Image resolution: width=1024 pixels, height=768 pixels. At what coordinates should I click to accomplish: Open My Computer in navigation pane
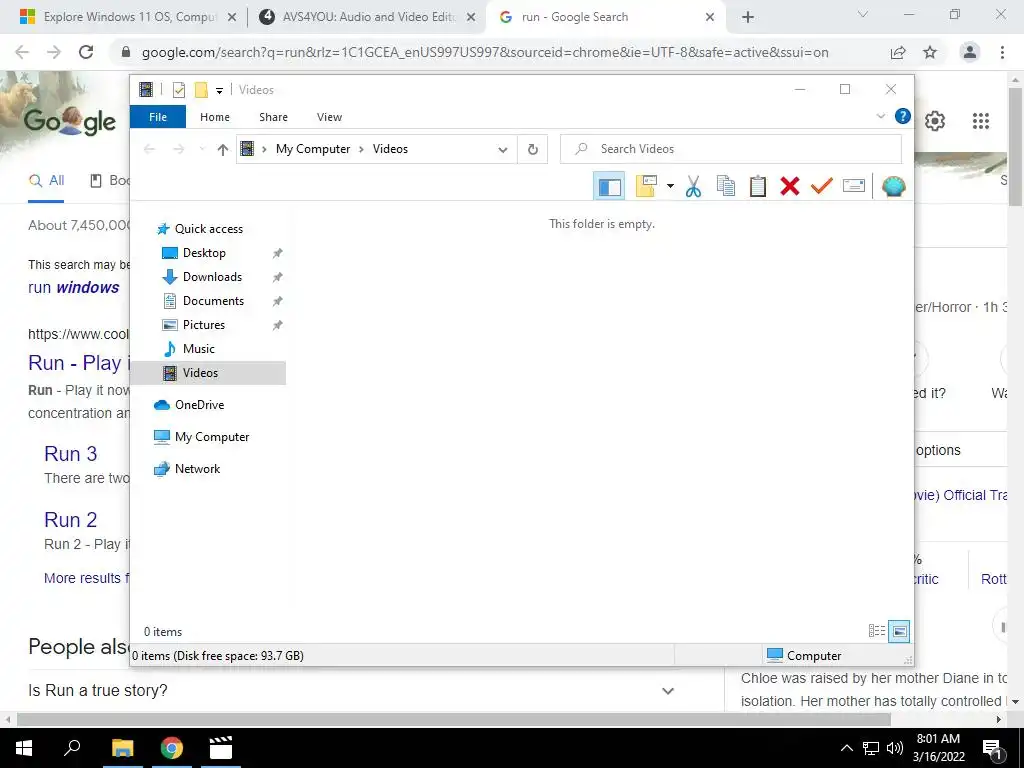[x=212, y=437]
